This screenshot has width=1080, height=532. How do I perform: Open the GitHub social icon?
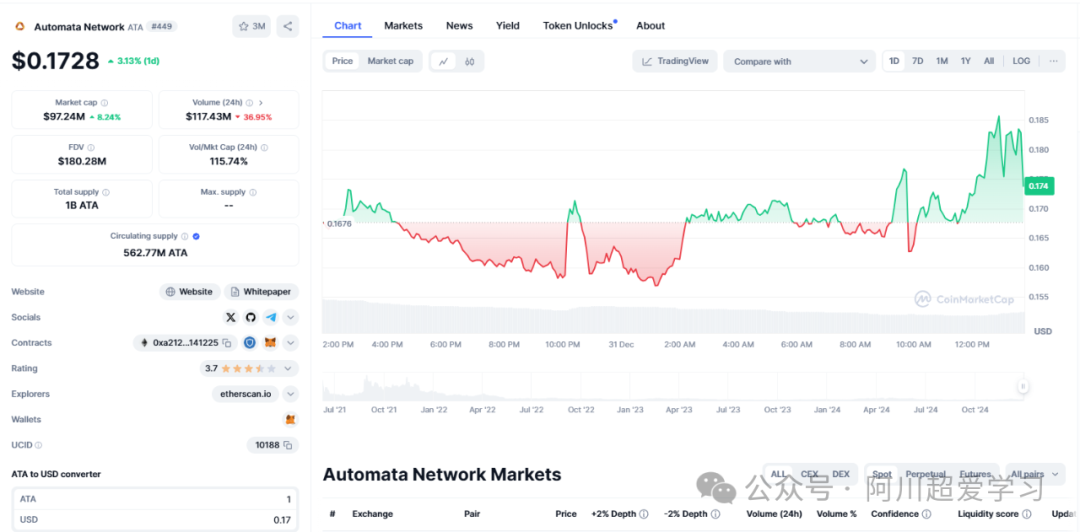(x=251, y=317)
